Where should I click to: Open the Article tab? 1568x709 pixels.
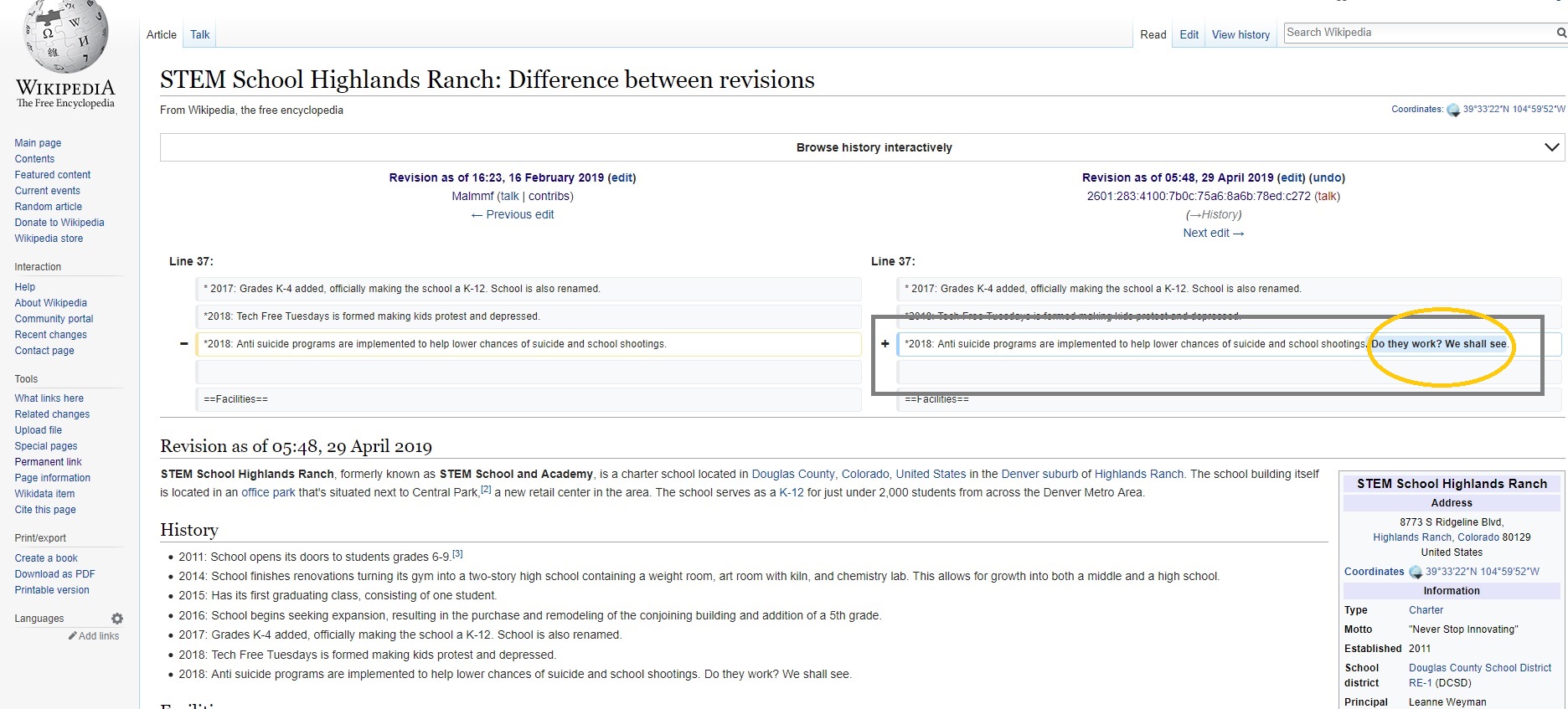click(162, 34)
